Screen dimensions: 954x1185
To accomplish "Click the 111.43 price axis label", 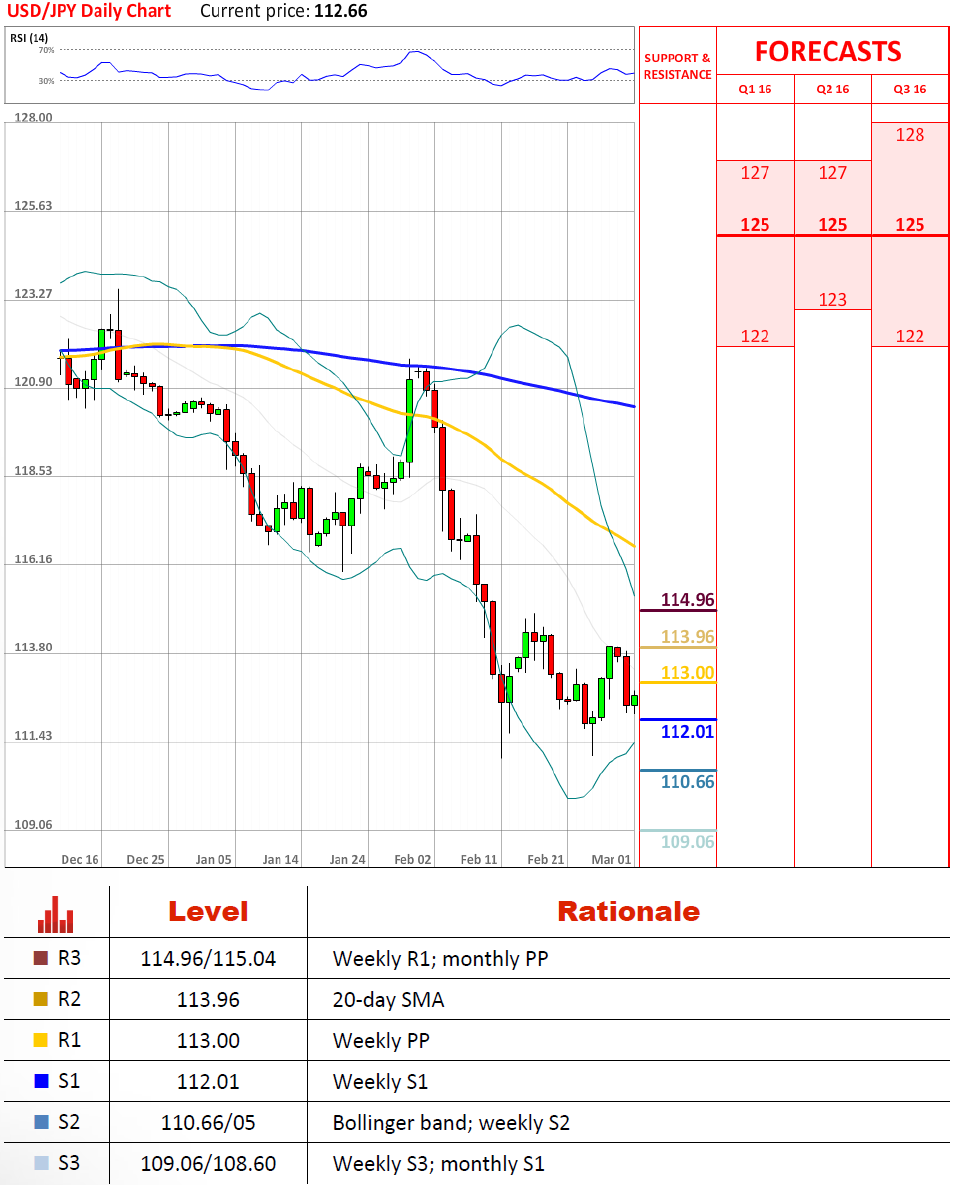I will [x=33, y=735].
